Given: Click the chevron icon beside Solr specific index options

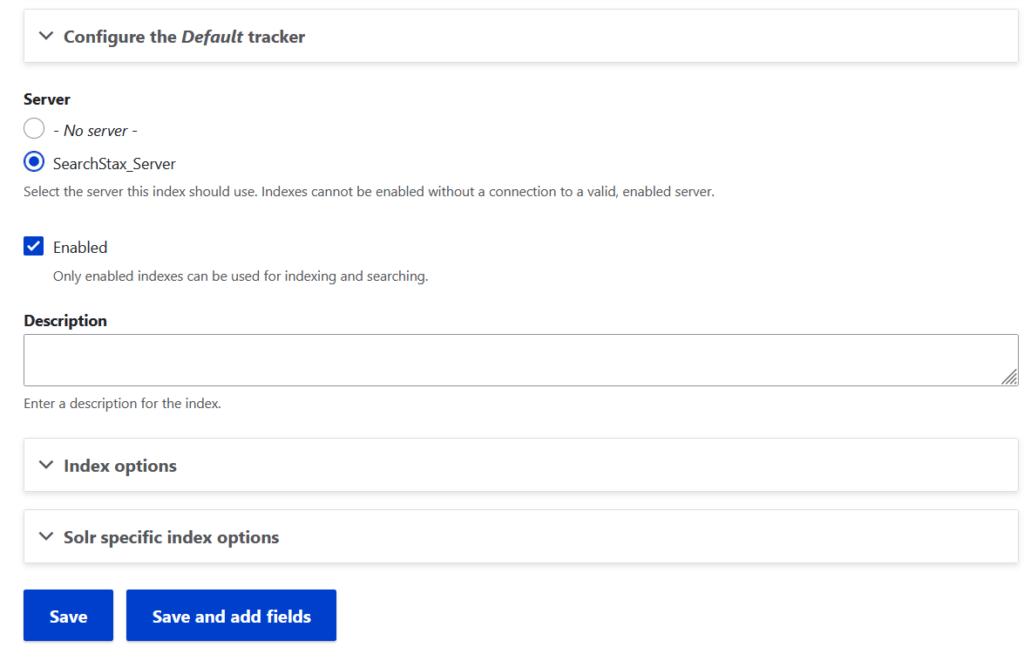Looking at the screenshot, I should coord(45,537).
